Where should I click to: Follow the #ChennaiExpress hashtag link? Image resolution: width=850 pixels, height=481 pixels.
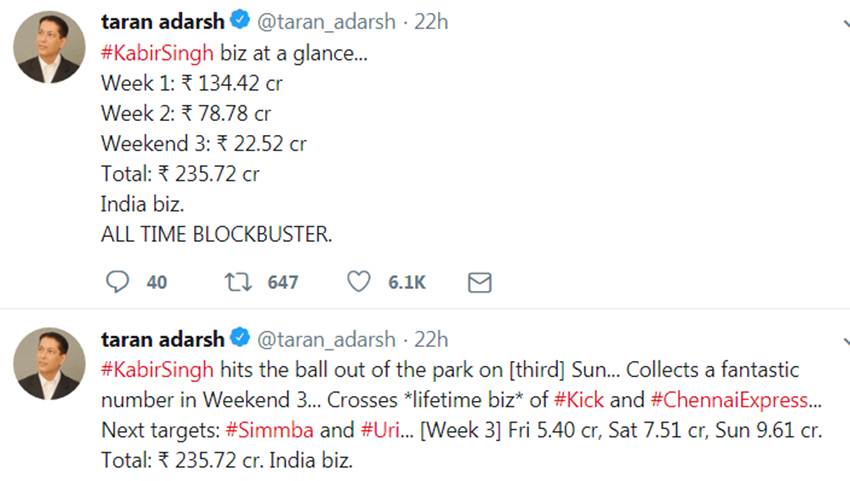[x=728, y=400]
